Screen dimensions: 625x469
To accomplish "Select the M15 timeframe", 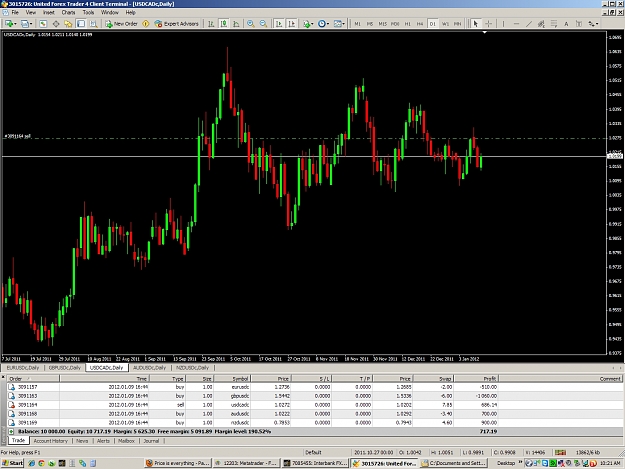I will [383, 24].
